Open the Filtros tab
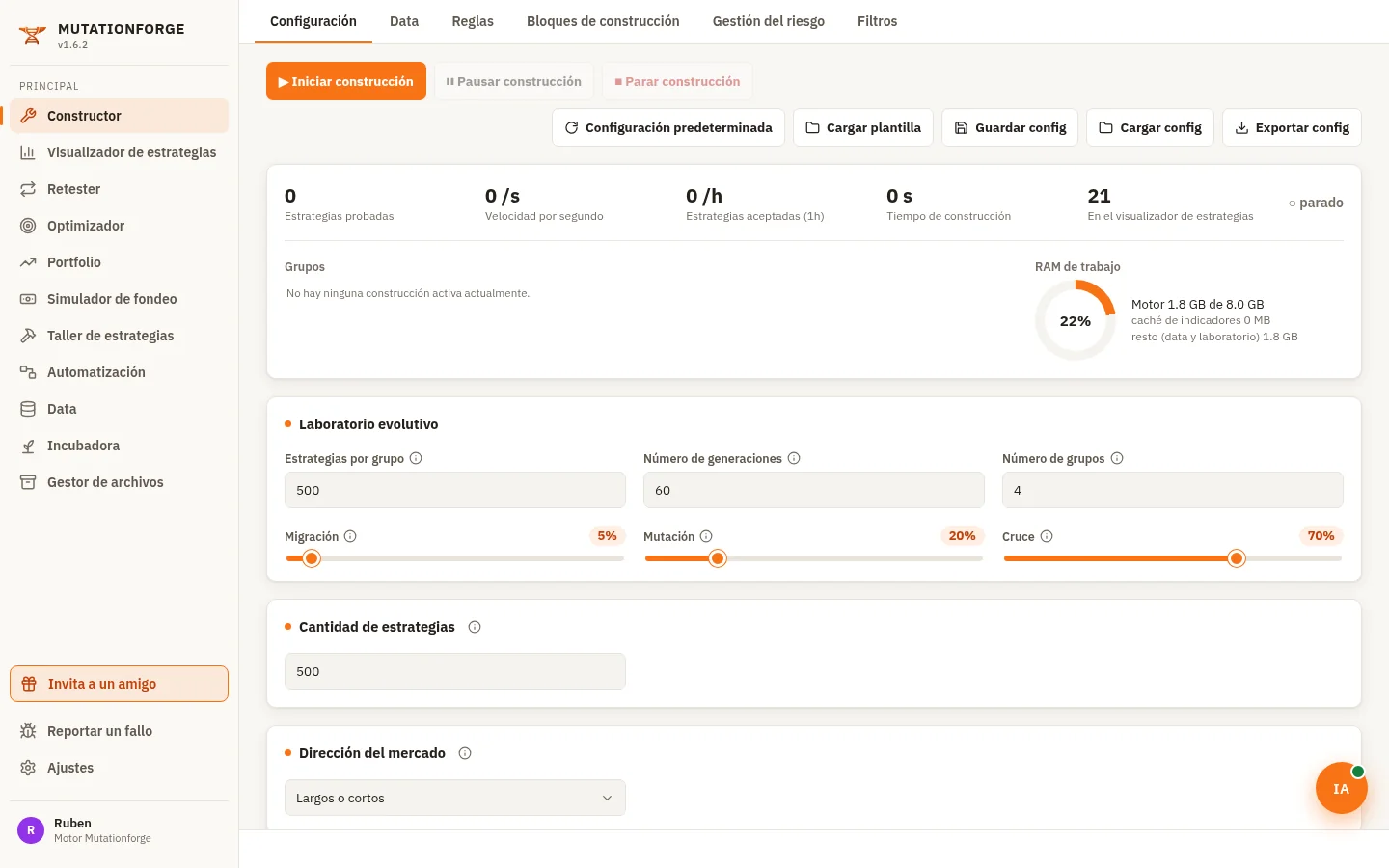The height and width of the screenshot is (868, 1389). click(878, 21)
